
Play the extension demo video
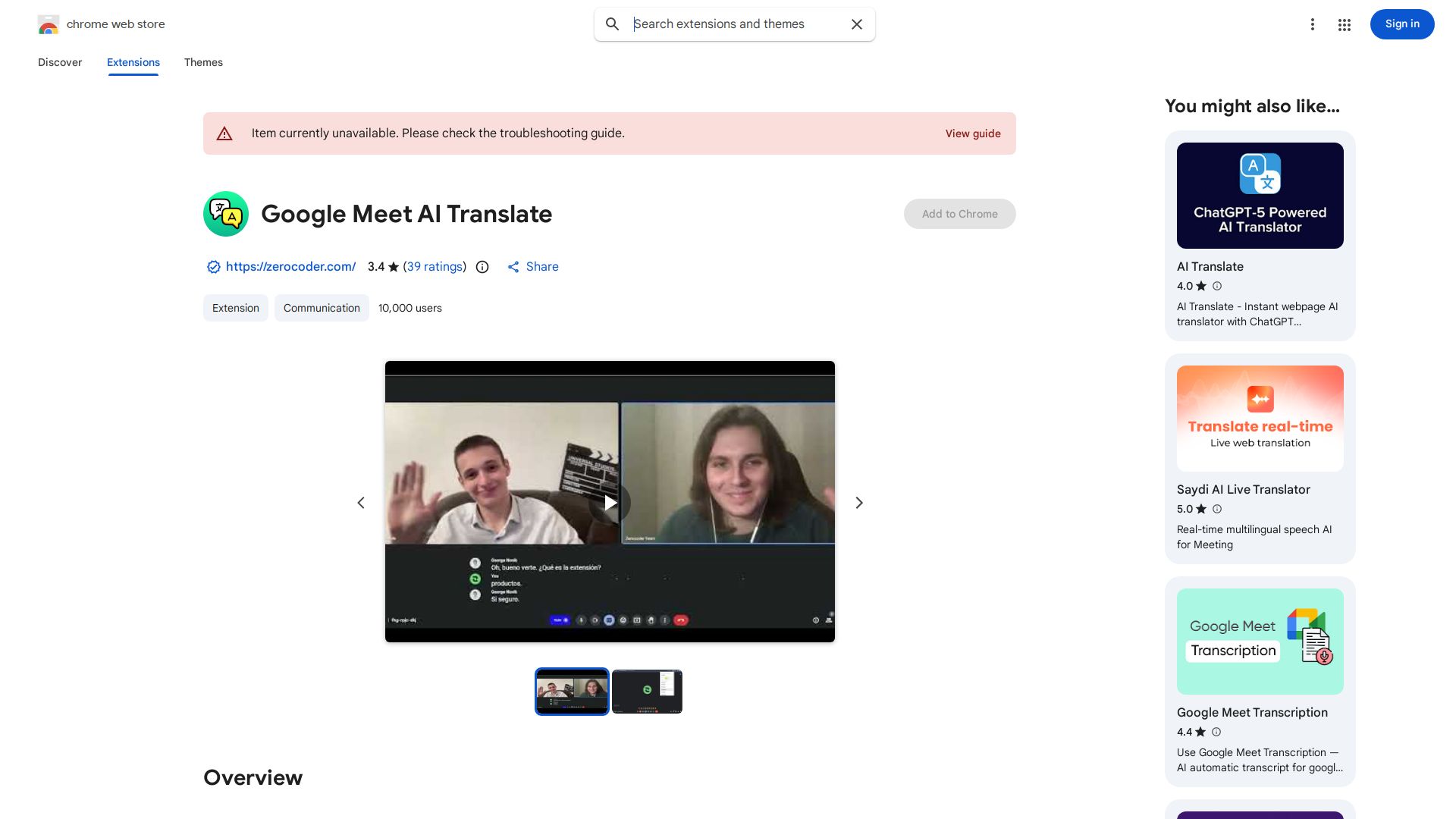(x=610, y=502)
